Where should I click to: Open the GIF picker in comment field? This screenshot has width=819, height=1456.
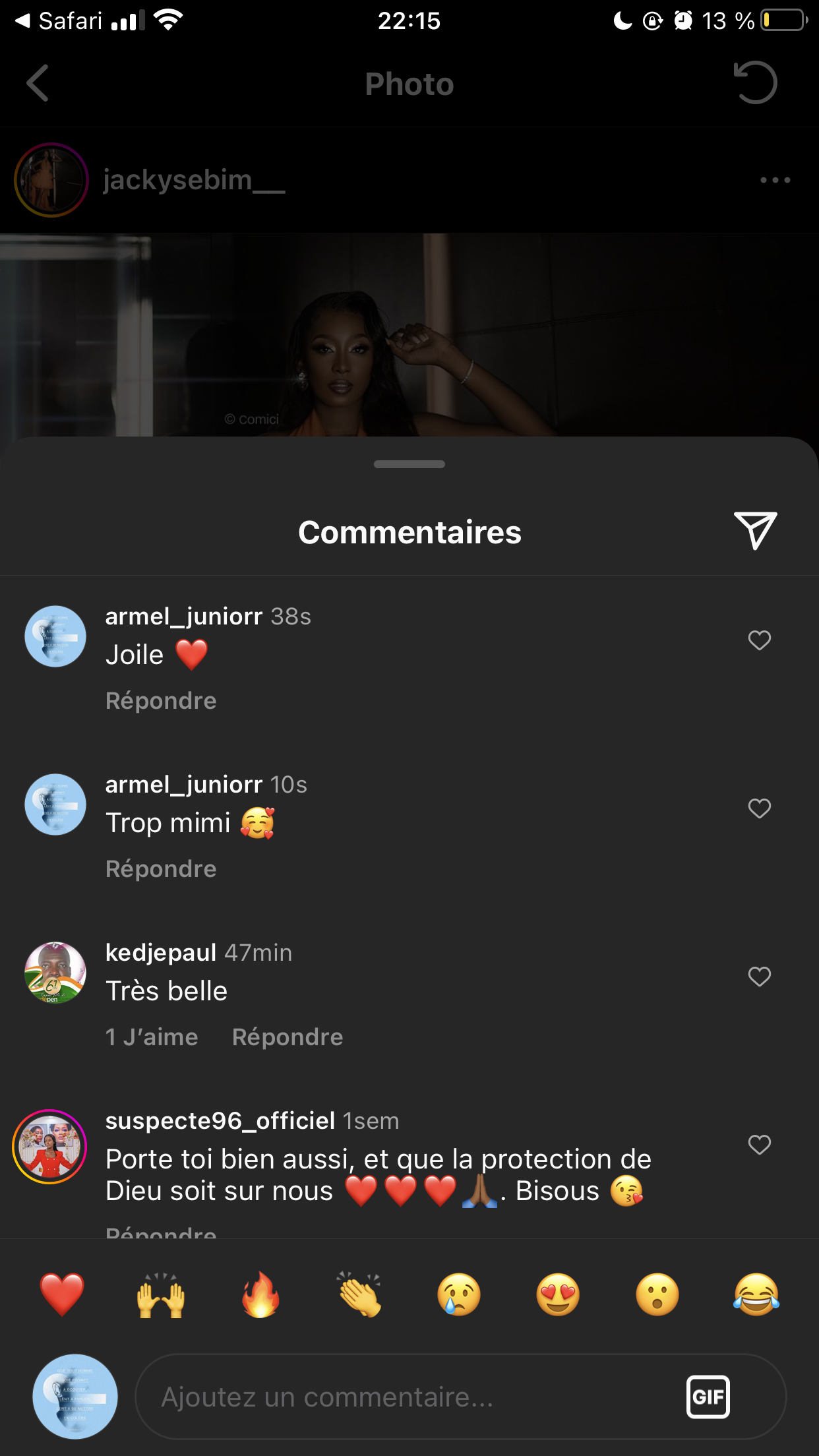tap(708, 1397)
